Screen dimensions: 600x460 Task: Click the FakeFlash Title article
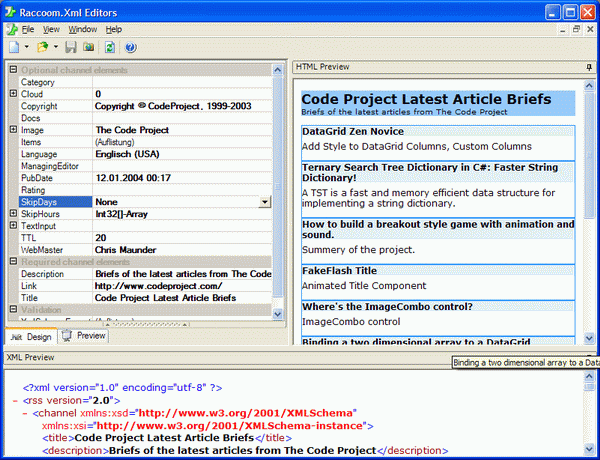339,271
